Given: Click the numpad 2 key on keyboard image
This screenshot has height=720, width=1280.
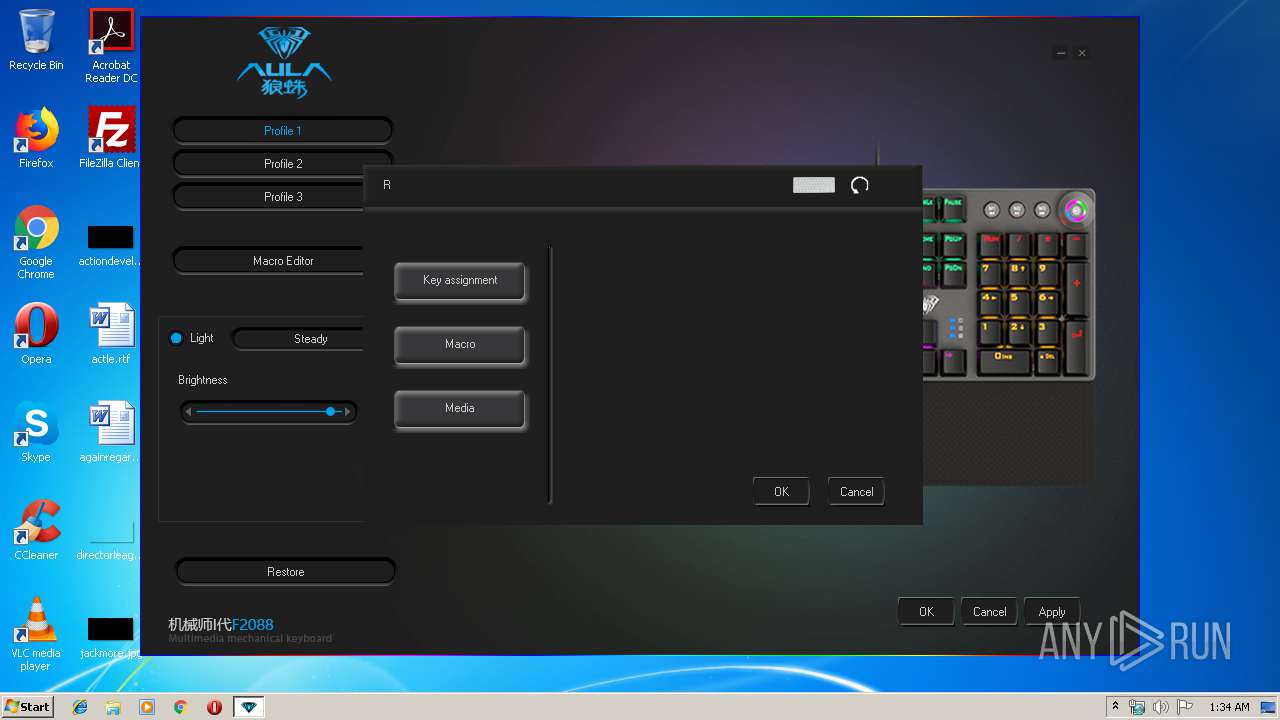Looking at the screenshot, I should point(1019,332).
